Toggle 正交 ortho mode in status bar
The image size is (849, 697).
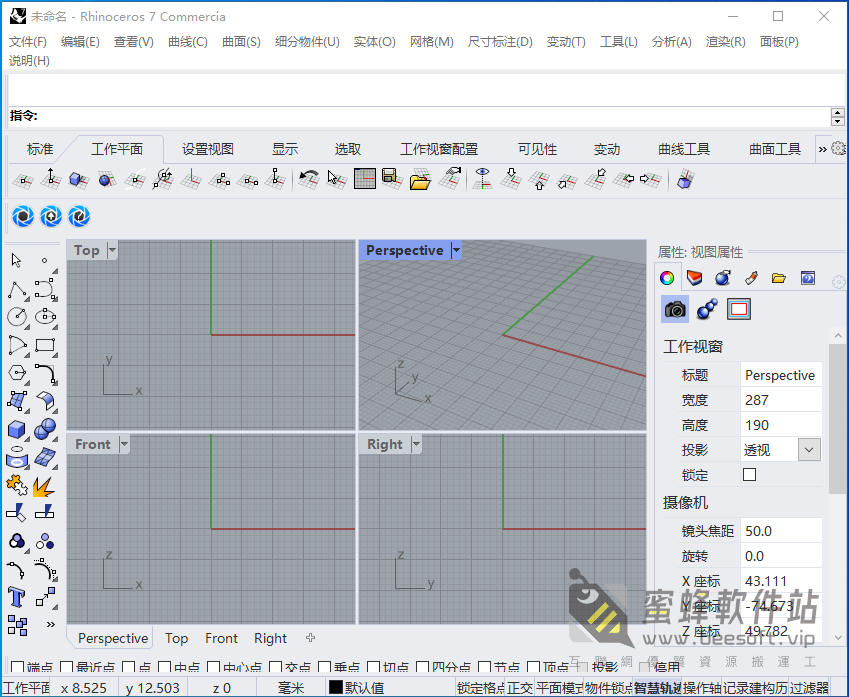520,688
